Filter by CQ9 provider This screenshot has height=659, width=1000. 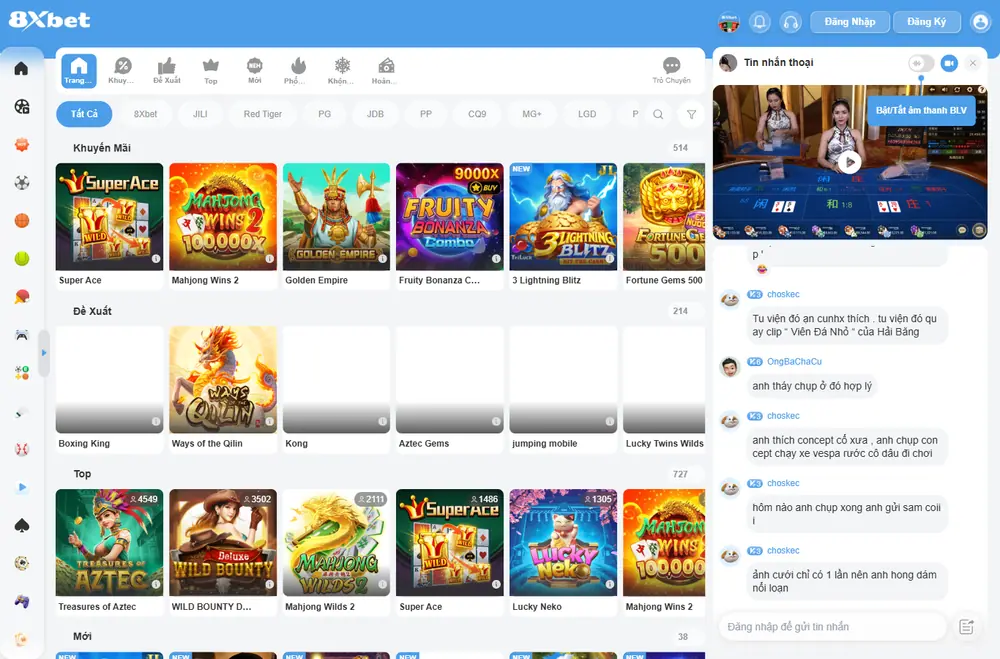[x=477, y=114]
